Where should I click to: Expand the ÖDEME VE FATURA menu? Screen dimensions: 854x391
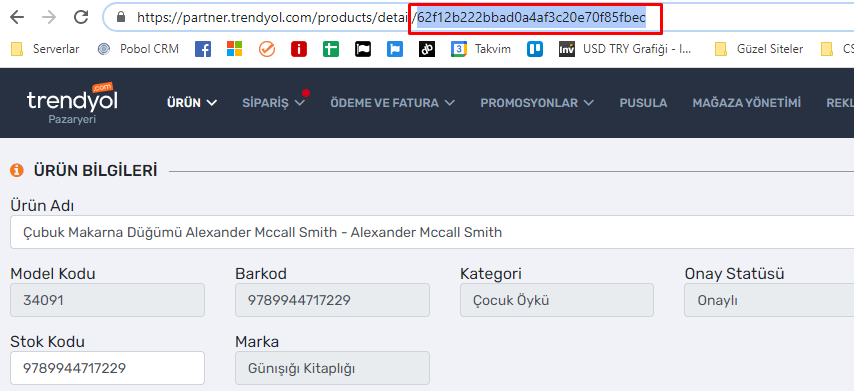coord(393,102)
